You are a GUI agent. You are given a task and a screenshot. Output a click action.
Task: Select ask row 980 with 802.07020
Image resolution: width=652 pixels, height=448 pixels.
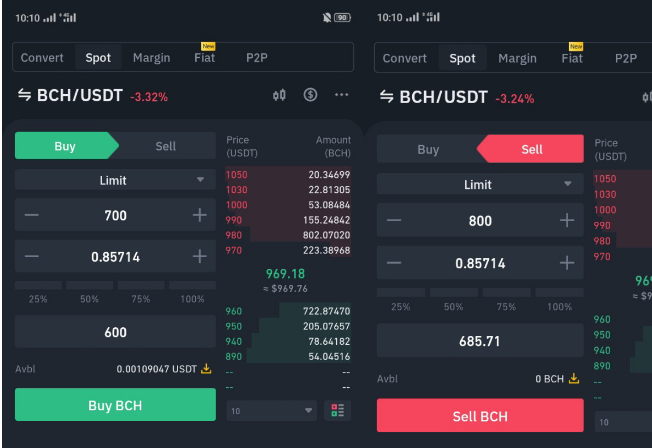288,235
